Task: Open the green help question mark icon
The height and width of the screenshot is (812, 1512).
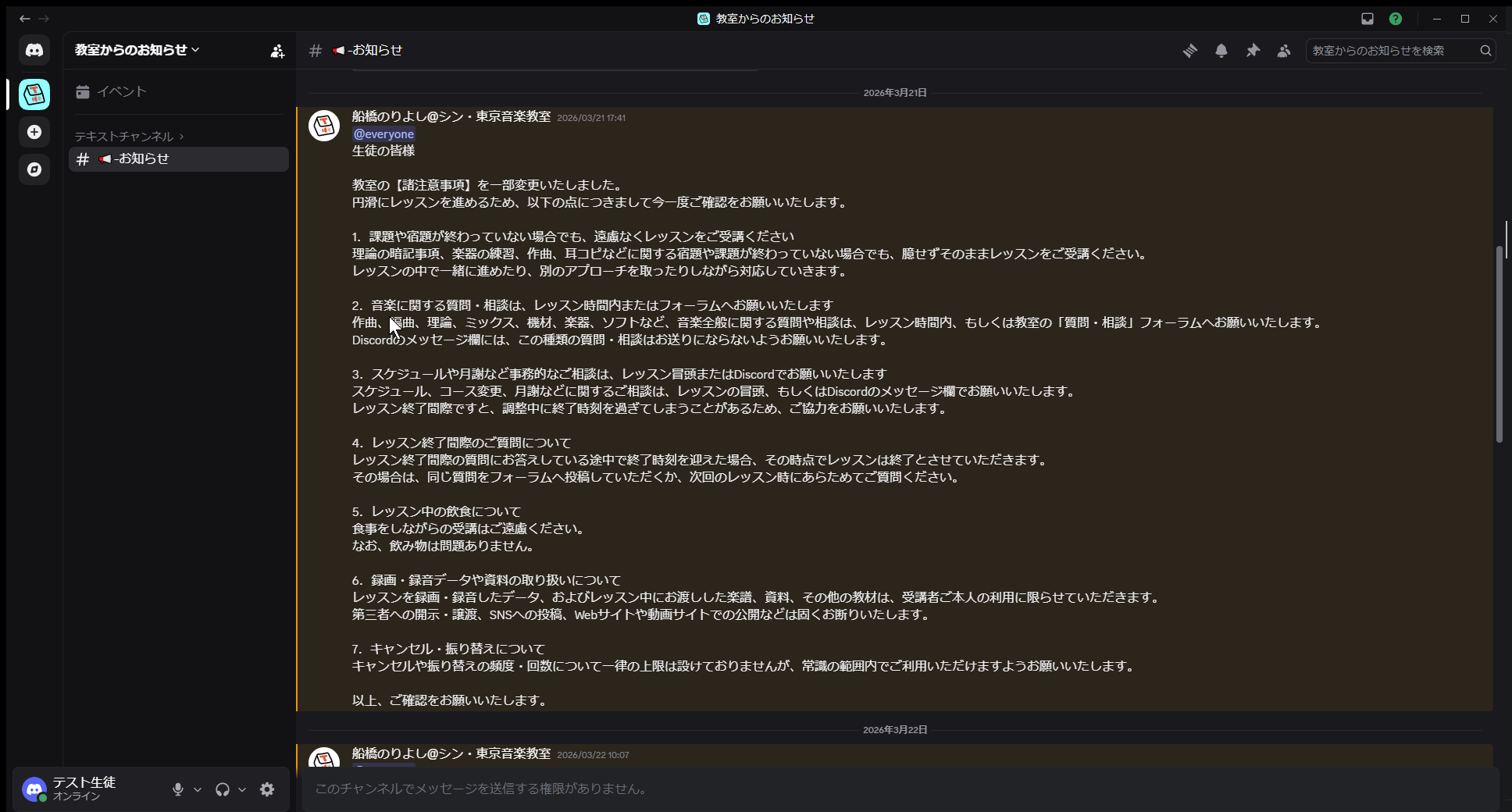Action: click(x=1396, y=19)
